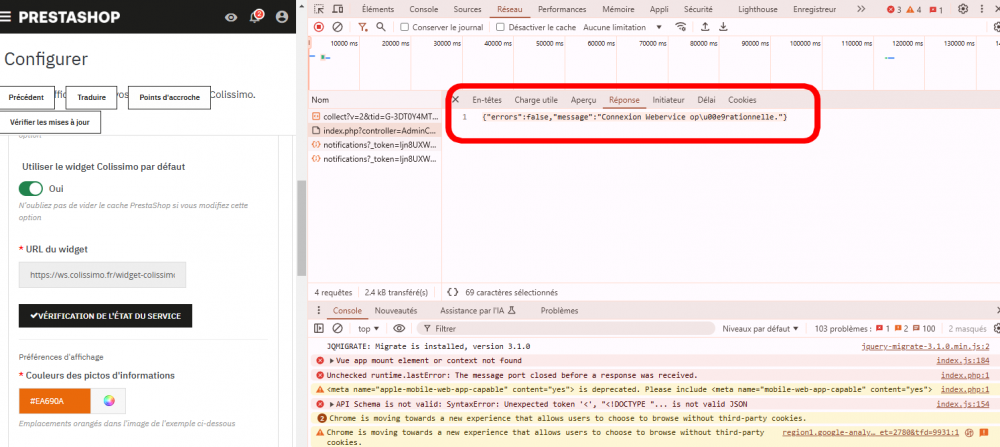1000x447 pixels.
Task: Open network search magnifier
Action: pos(381,27)
